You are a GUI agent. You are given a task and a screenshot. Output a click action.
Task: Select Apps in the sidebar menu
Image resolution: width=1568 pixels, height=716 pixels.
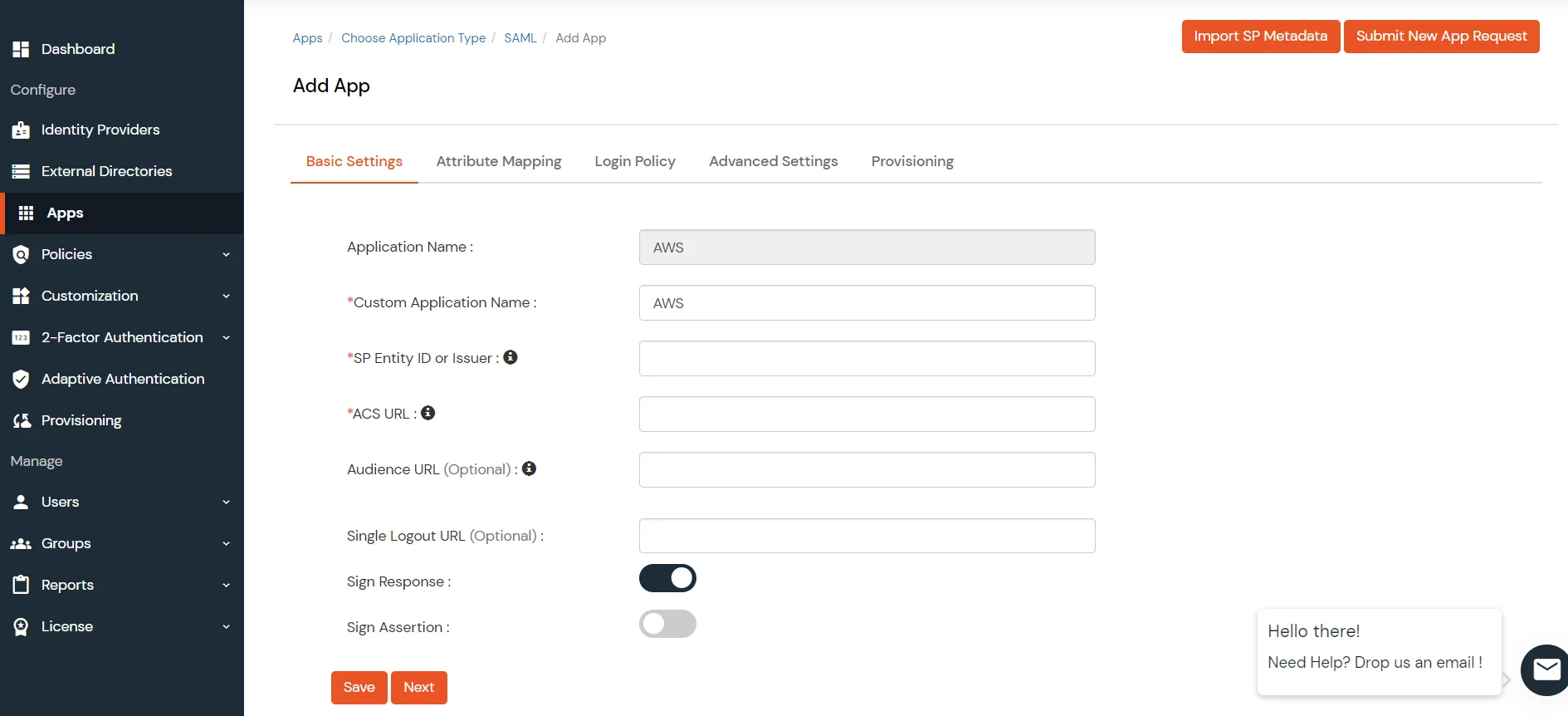click(122, 213)
